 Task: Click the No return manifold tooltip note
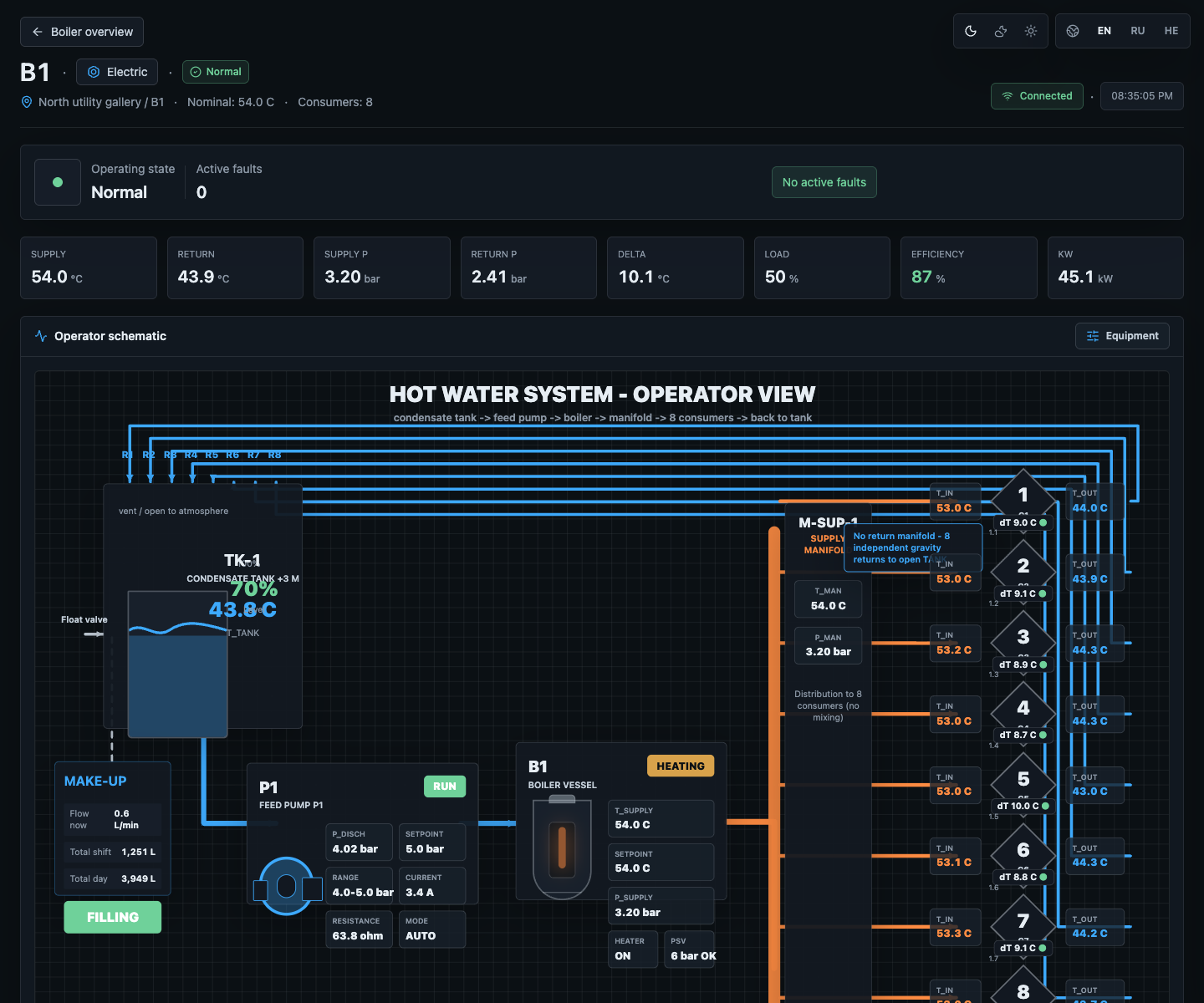pos(913,547)
